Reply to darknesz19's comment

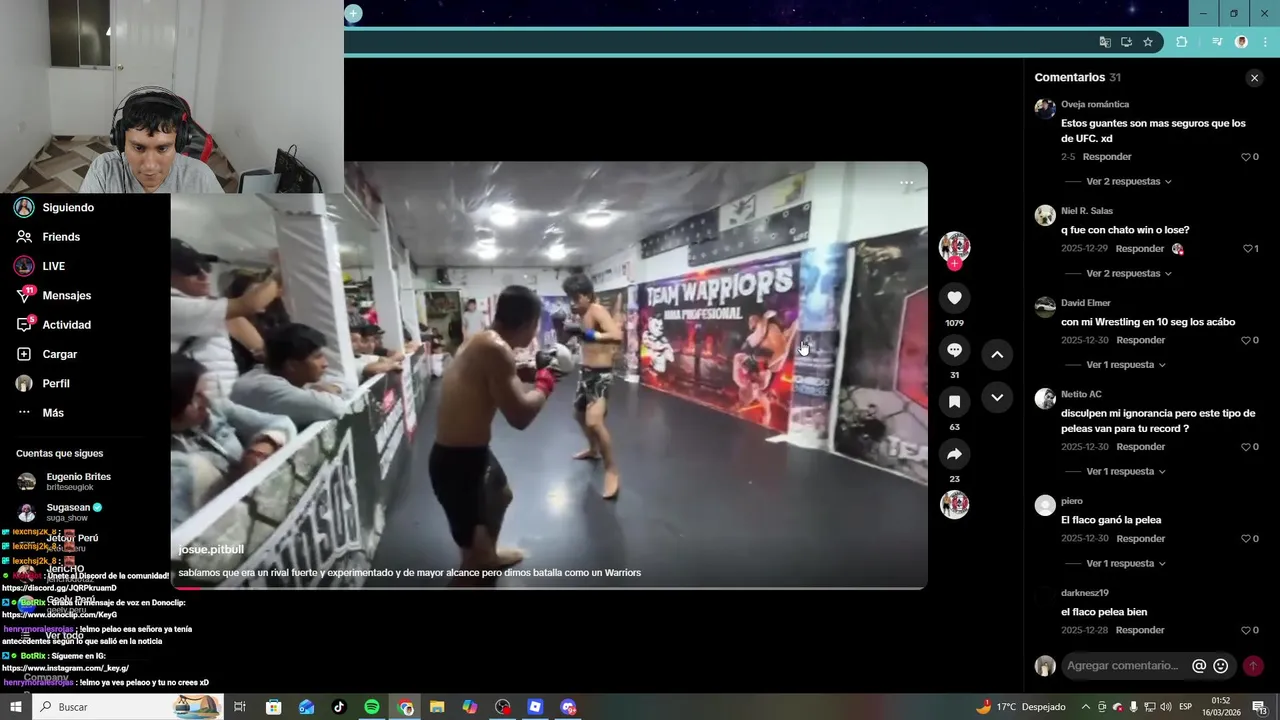coord(1140,631)
